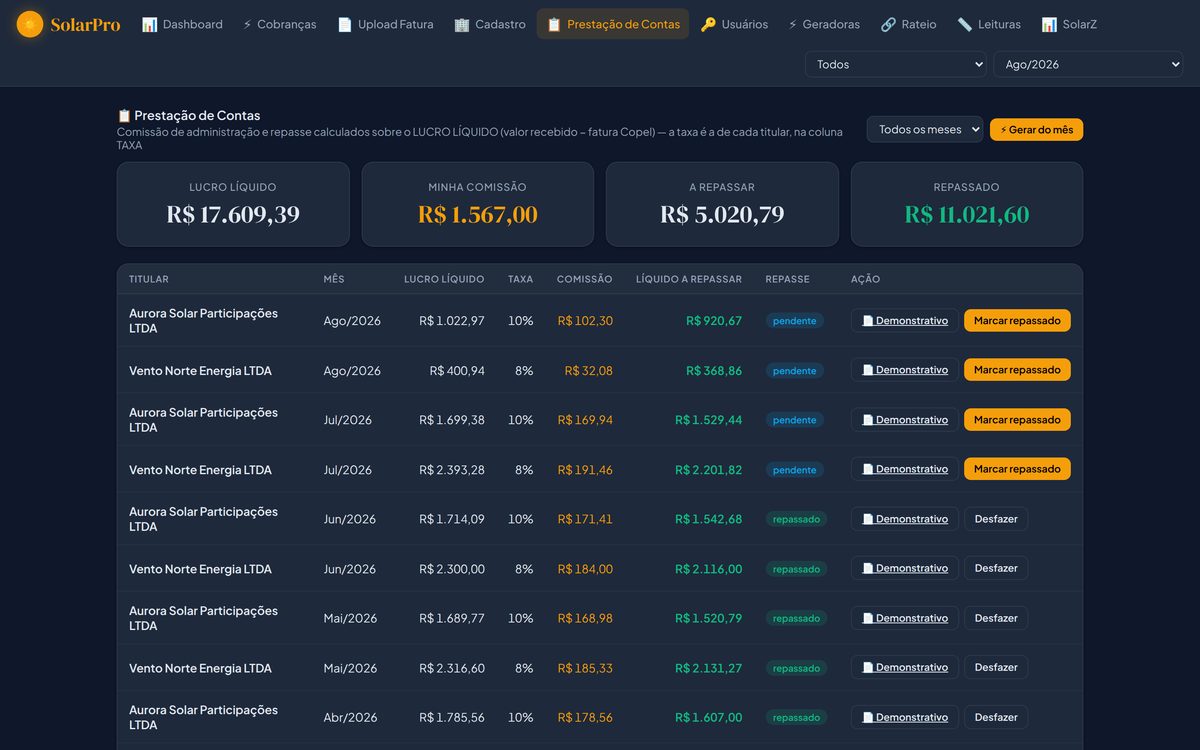
Task: Click the Rateio link icon
Action: [x=888, y=24]
